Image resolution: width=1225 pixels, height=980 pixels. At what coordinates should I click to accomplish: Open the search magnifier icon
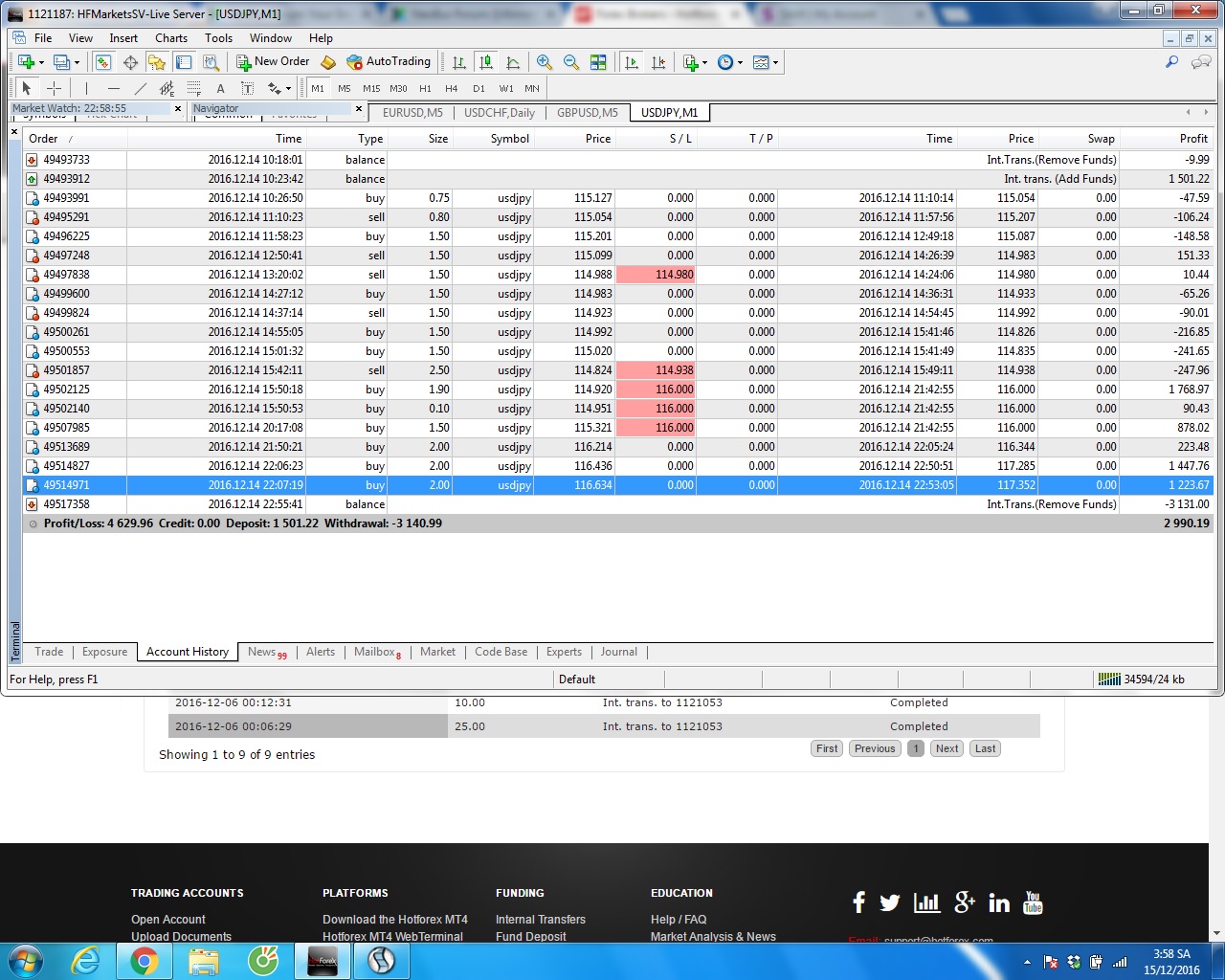click(x=1171, y=62)
